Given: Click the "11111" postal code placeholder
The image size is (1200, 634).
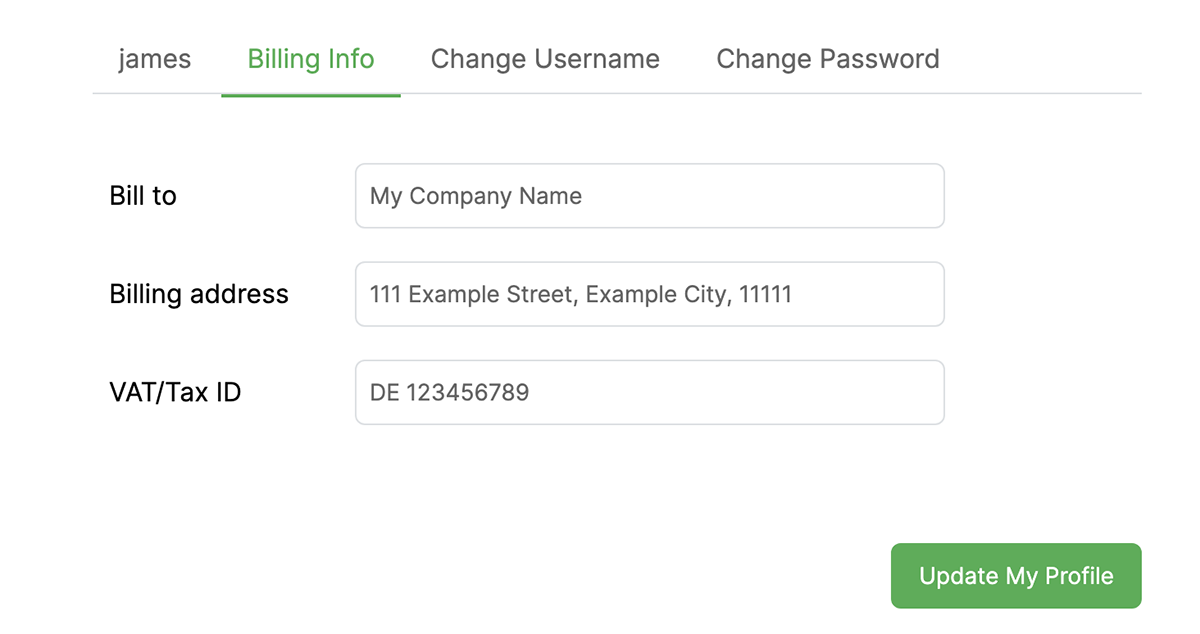Looking at the screenshot, I should pos(765,295).
